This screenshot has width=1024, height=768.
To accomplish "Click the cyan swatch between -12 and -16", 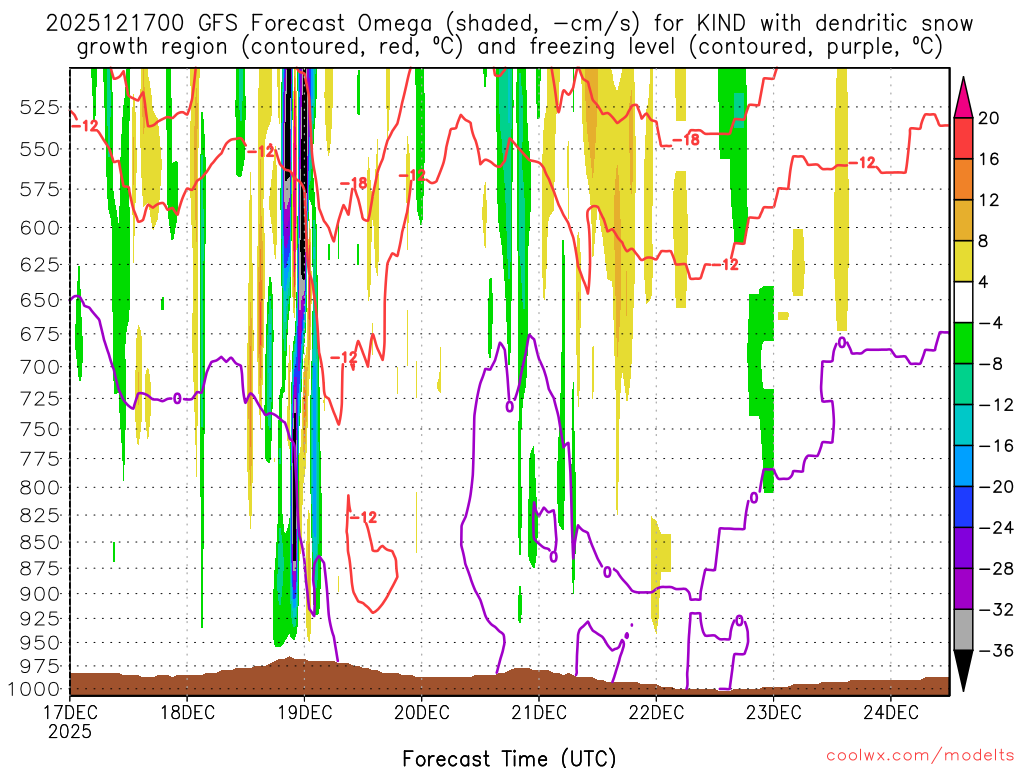I will coord(963,425).
